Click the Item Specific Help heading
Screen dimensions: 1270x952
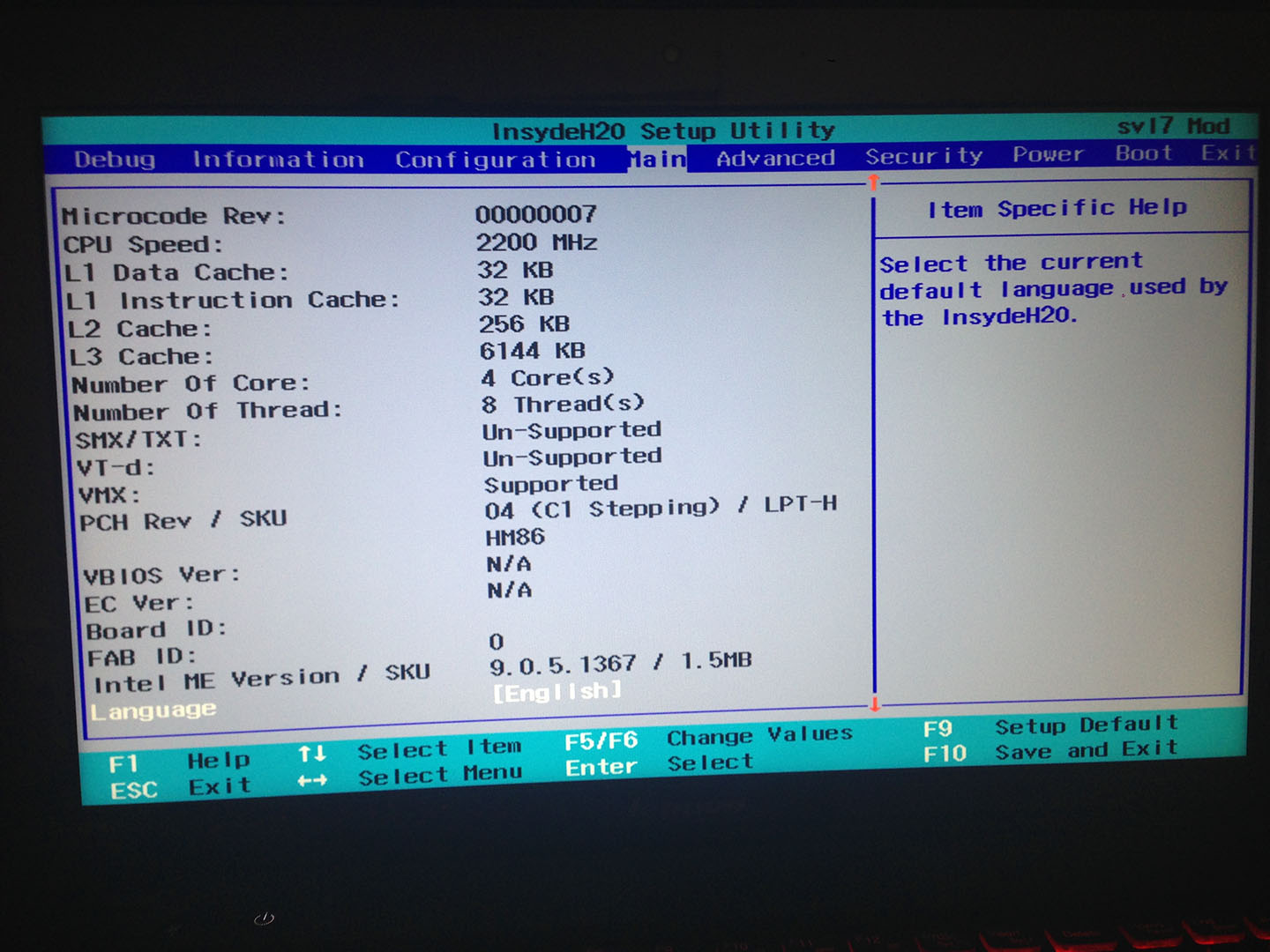coord(1057,208)
